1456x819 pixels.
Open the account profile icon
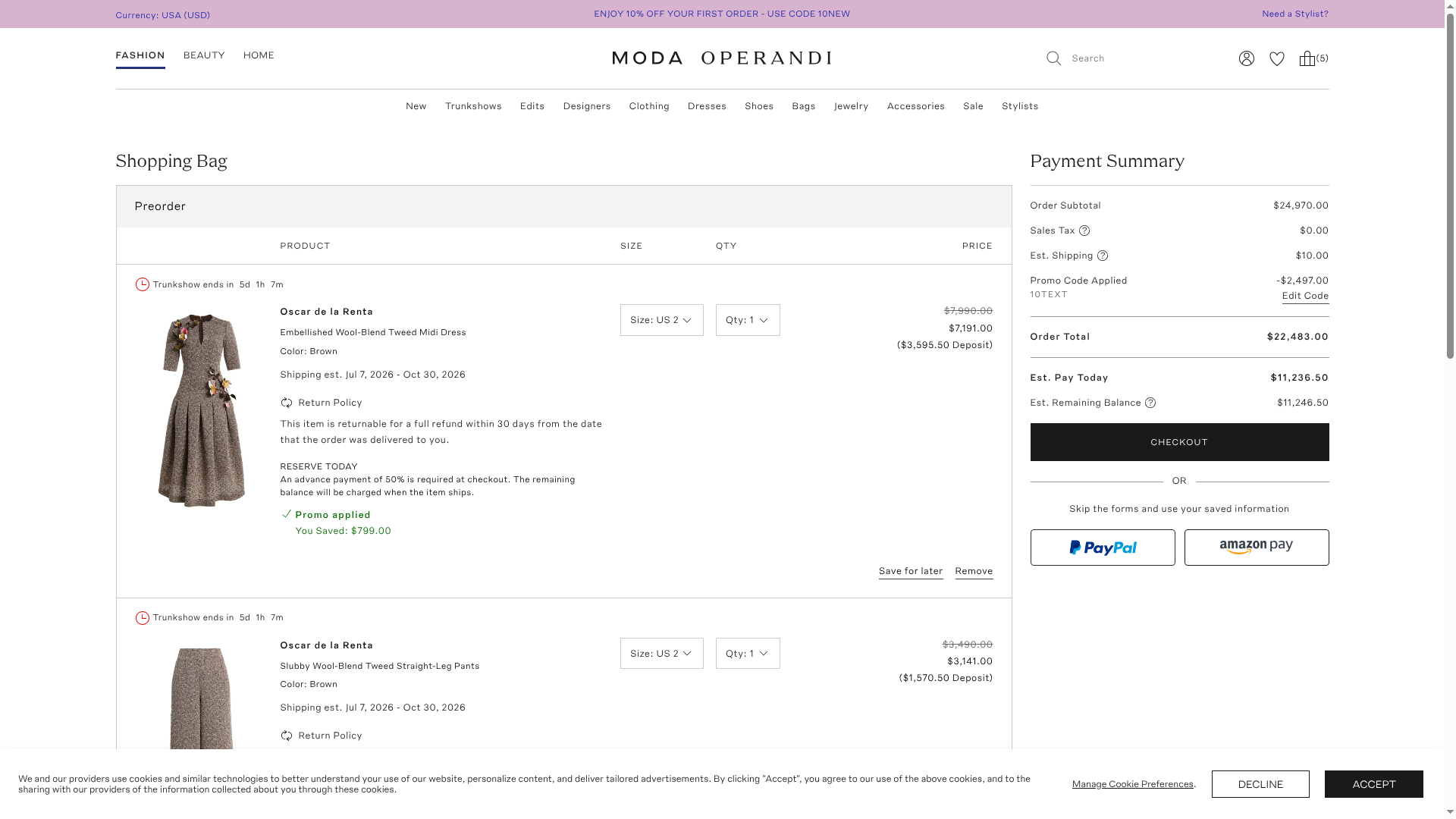(x=1246, y=58)
